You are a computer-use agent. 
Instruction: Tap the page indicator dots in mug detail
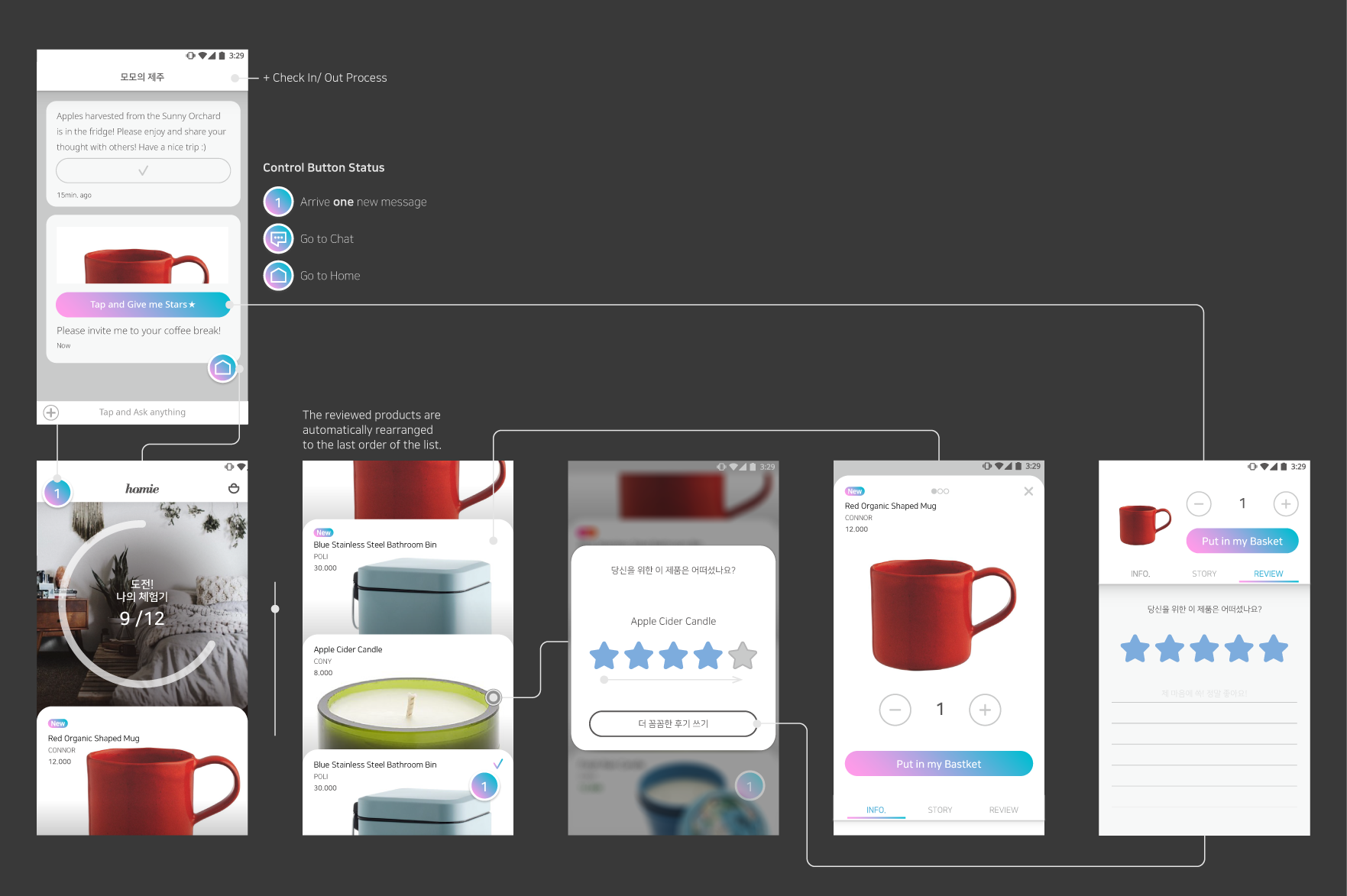tap(940, 491)
